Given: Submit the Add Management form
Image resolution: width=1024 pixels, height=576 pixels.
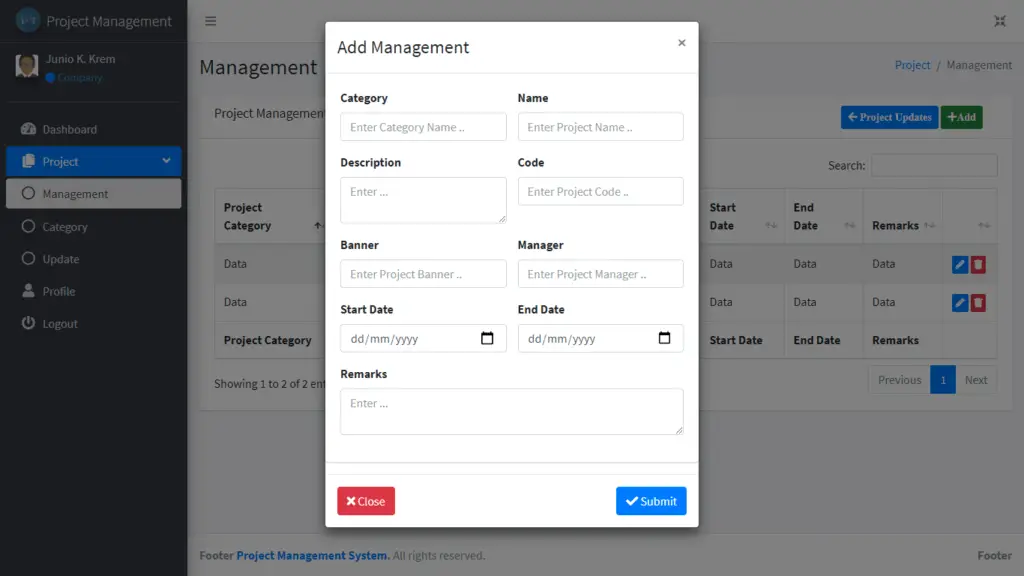Looking at the screenshot, I should click(x=651, y=501).
